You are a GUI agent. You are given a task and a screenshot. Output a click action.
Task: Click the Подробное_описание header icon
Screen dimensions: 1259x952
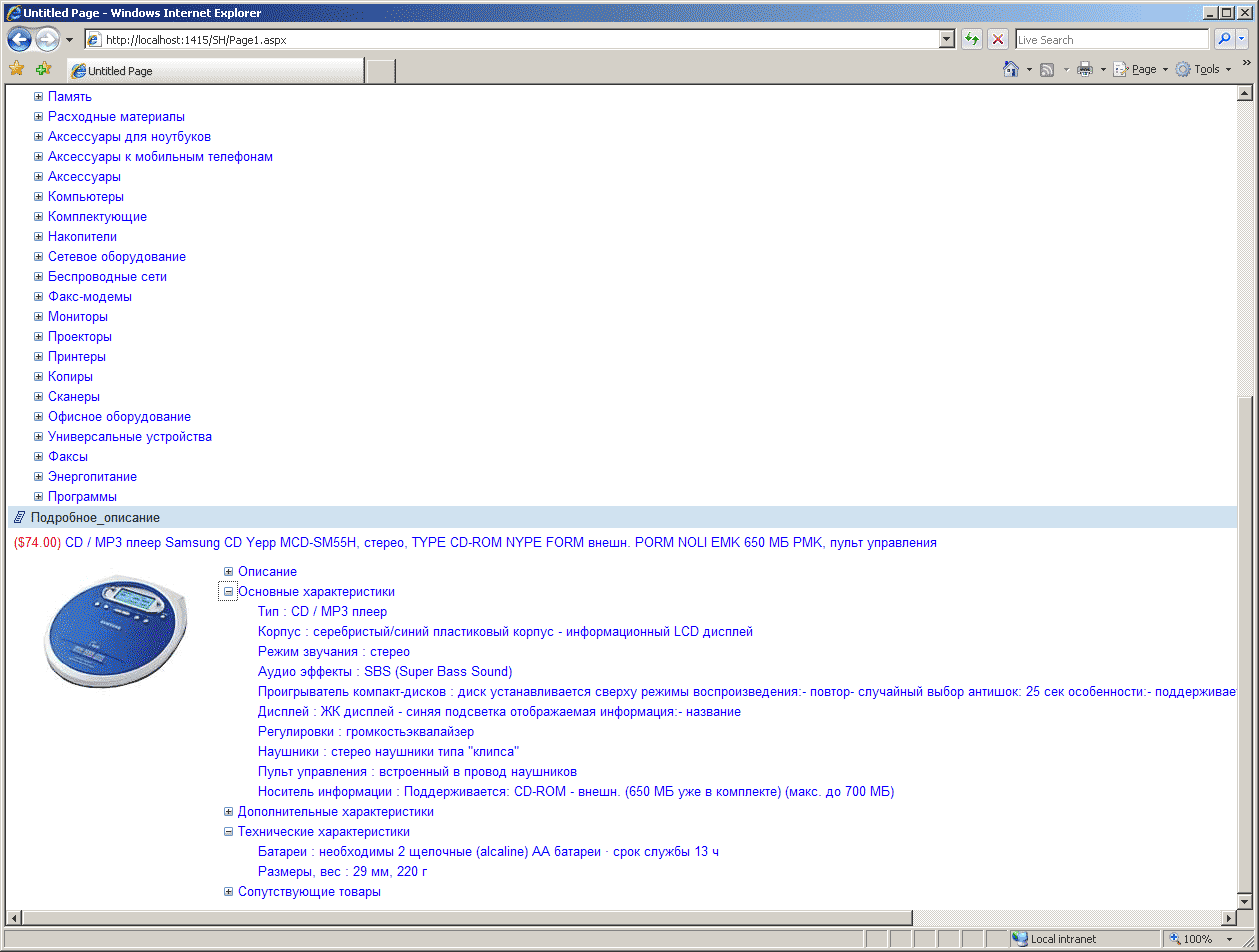19,517
